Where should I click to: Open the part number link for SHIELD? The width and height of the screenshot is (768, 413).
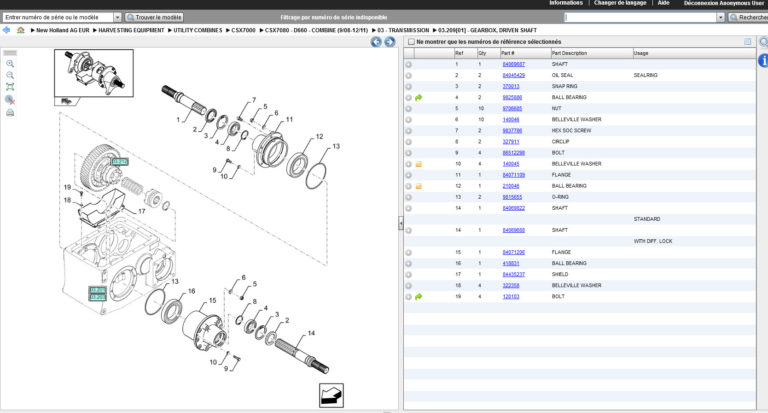point(513,275)
